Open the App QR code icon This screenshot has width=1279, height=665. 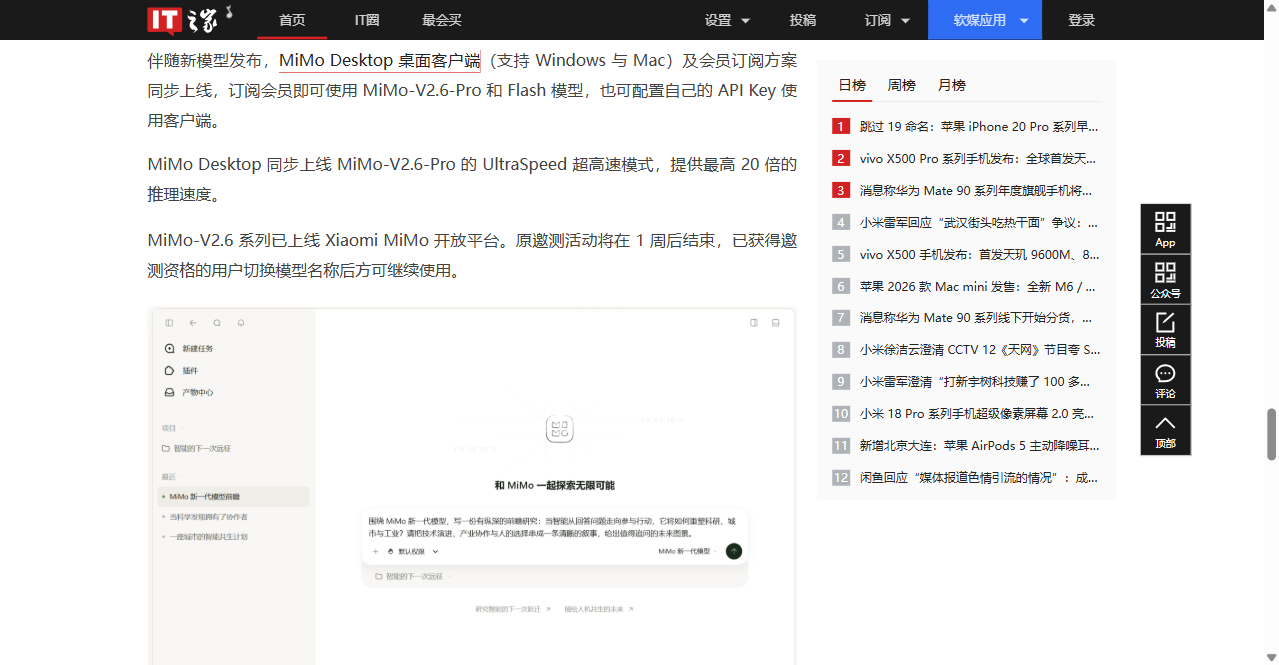[1166, 229]
